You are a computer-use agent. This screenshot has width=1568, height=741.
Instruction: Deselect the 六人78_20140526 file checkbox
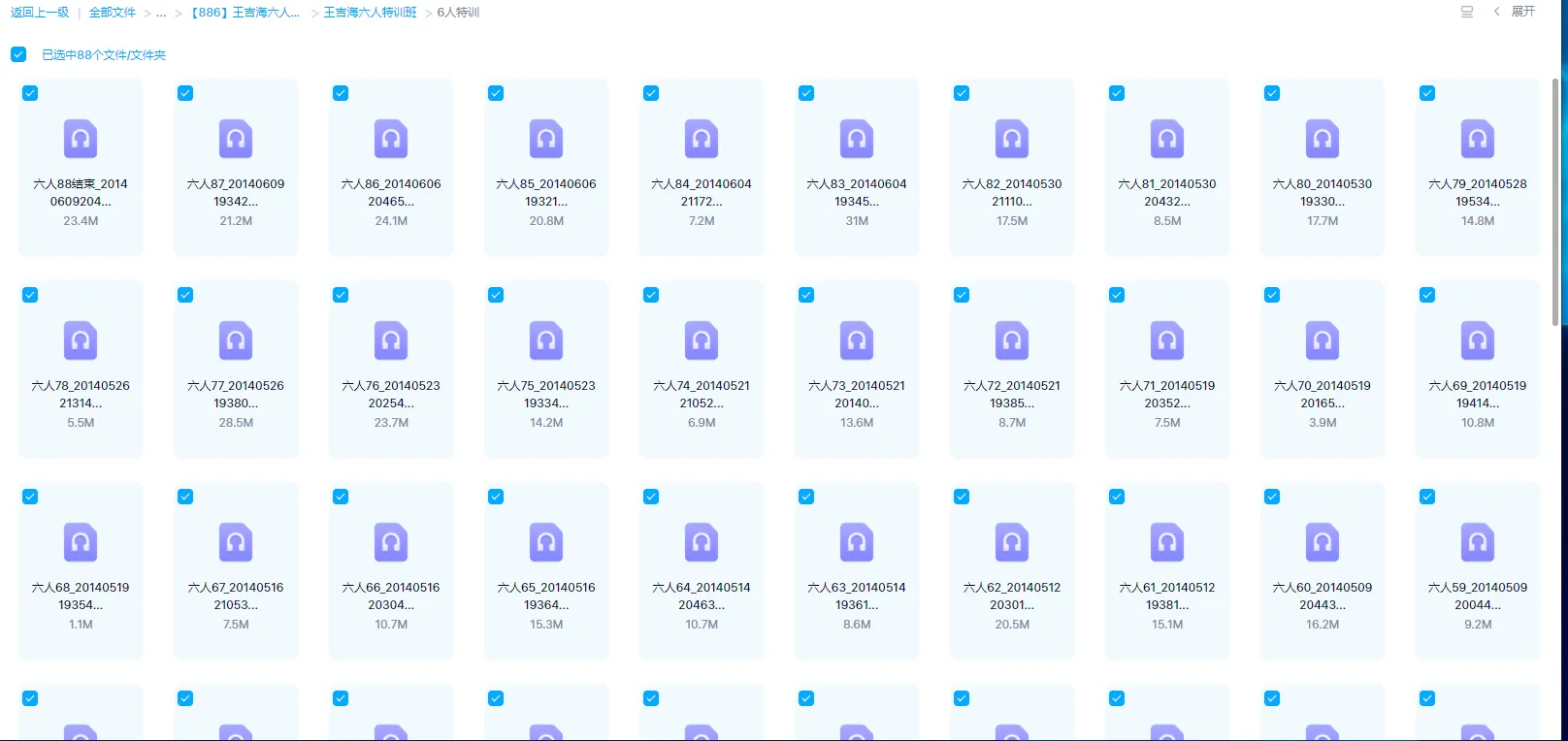click(30, 295)
